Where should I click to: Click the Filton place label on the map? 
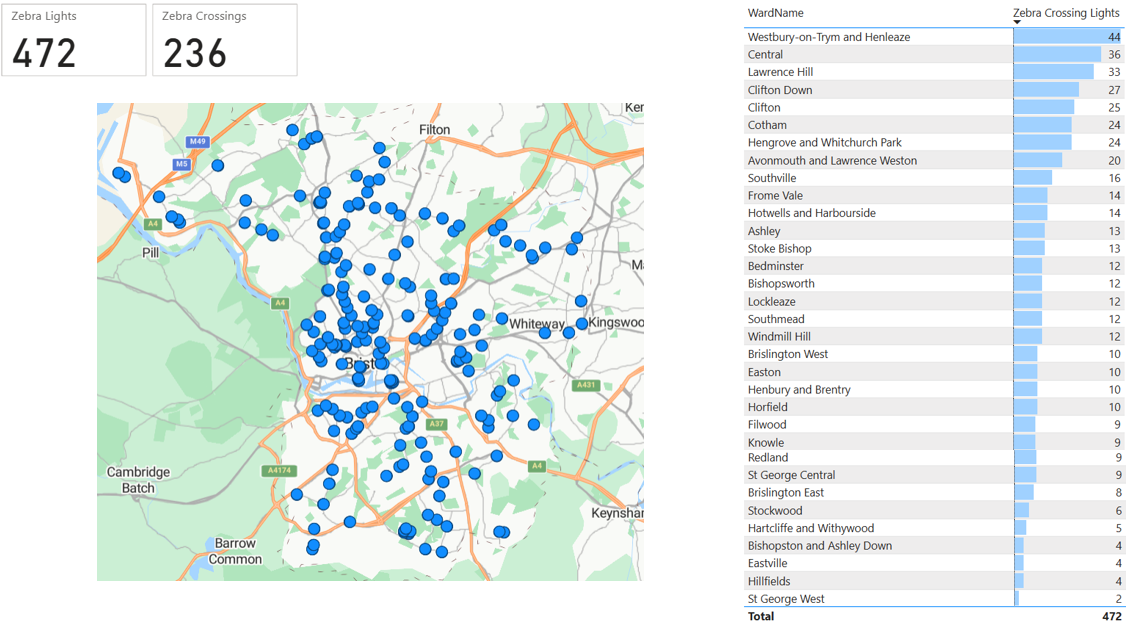click(x=435, y=130)
